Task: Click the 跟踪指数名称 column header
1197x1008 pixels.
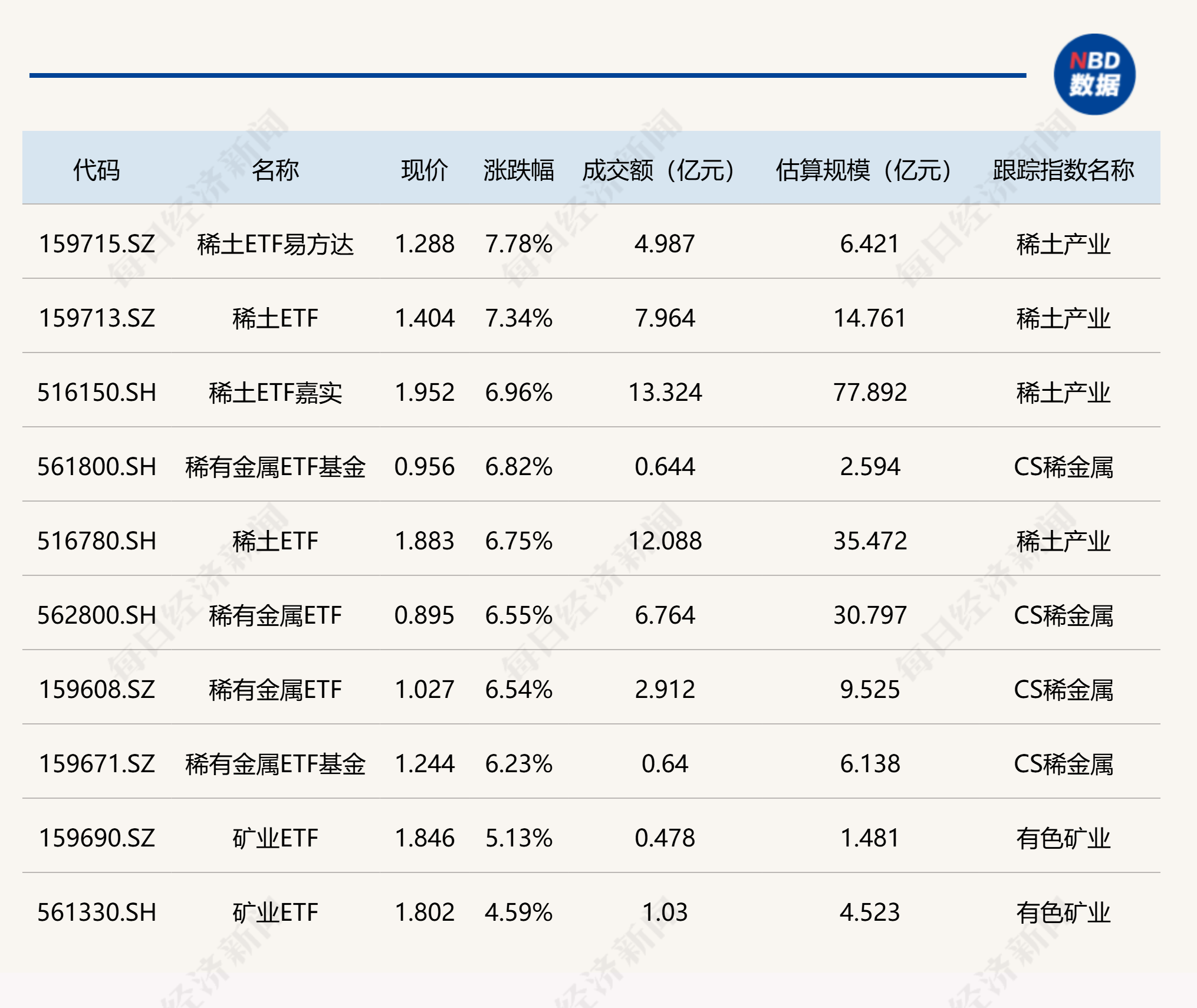Action: coord(1063,170)
